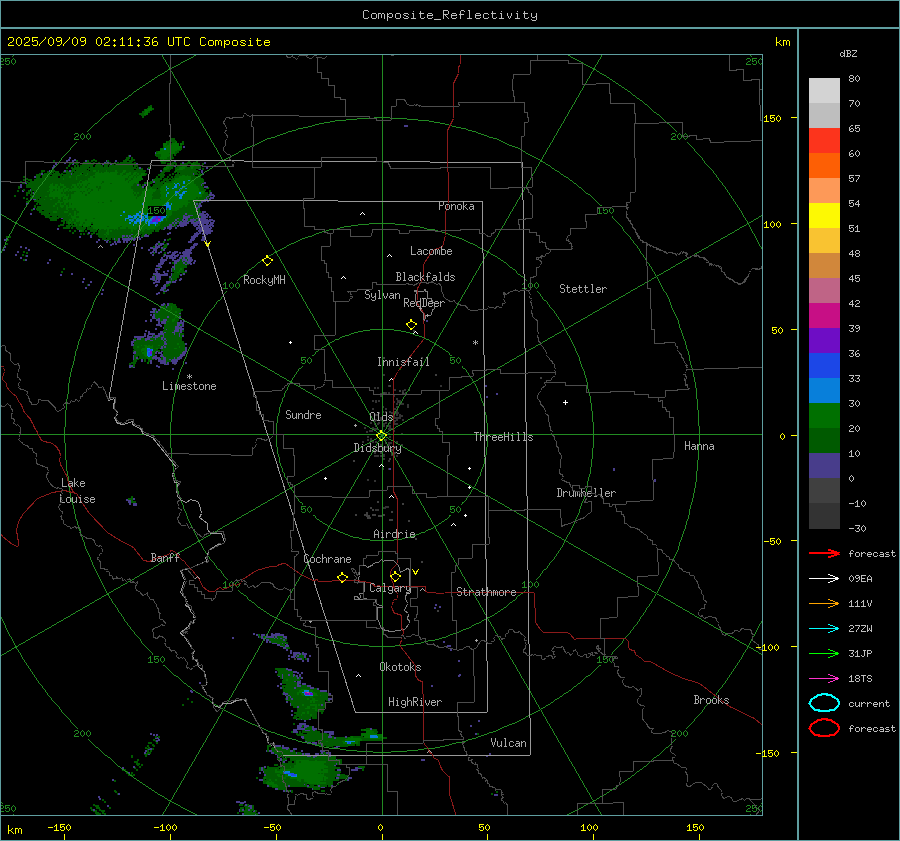Click the yellow diamond radar-center marker near Didsbury
This screenshot has height=841, width=900.
coord(381,436)
